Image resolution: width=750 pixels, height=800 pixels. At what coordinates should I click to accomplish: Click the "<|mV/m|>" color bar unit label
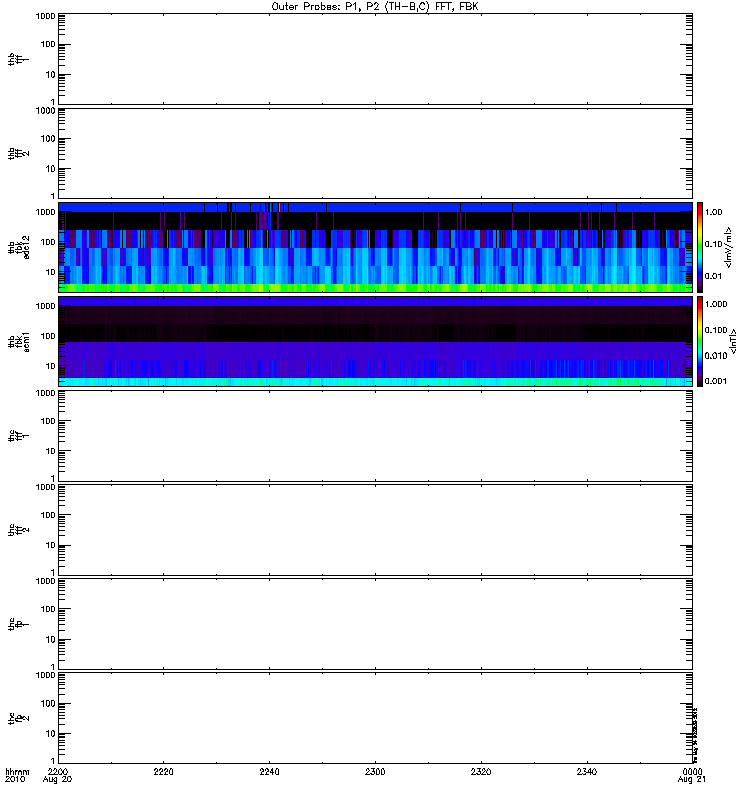pos(729,247)
